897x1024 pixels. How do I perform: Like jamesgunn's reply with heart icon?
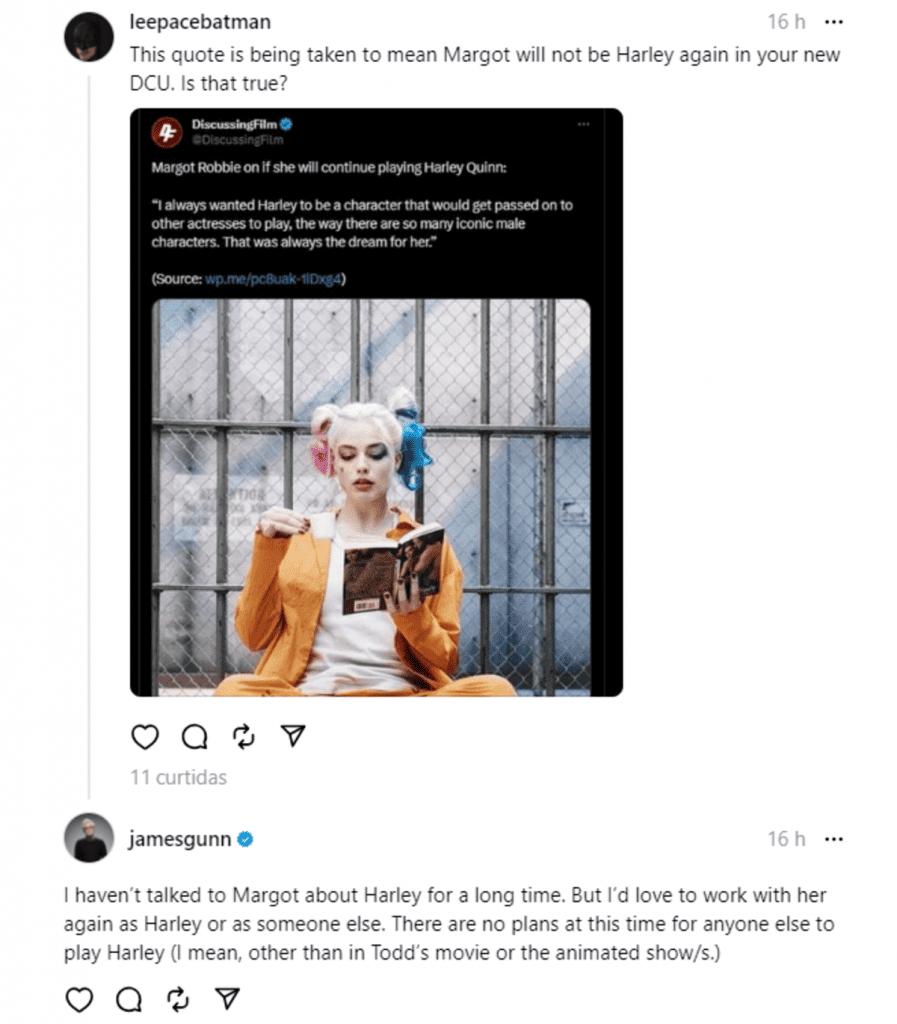[x=80, y=999]
